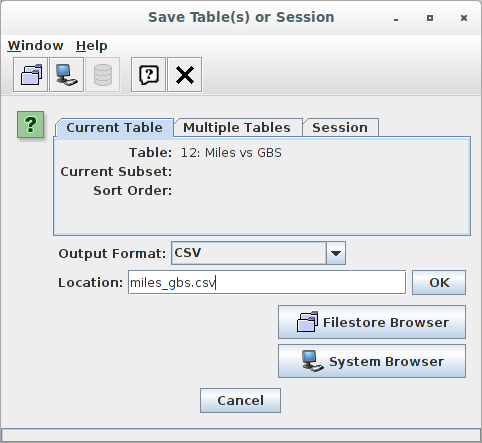Open help for this window toolbar icon

[x=148, y=75]
